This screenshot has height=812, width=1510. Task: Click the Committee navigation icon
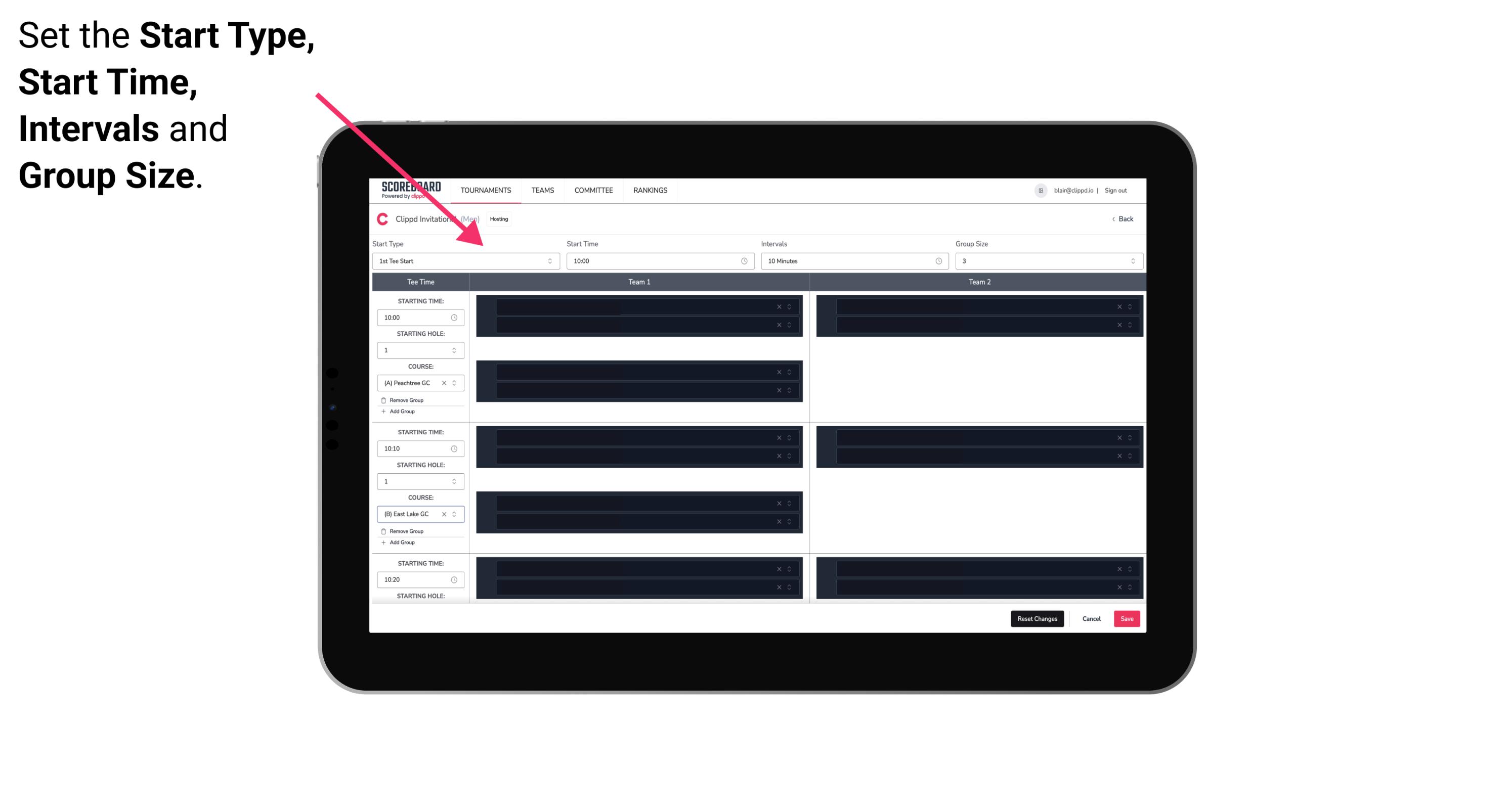(x=594, y=190)
